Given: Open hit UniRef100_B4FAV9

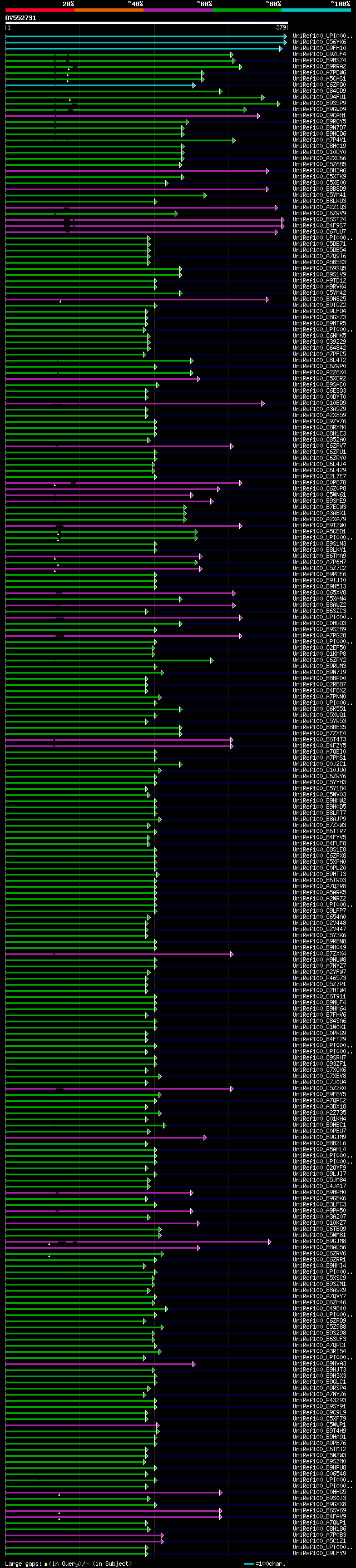Looking at the screenshot, I should [319, 1516].
